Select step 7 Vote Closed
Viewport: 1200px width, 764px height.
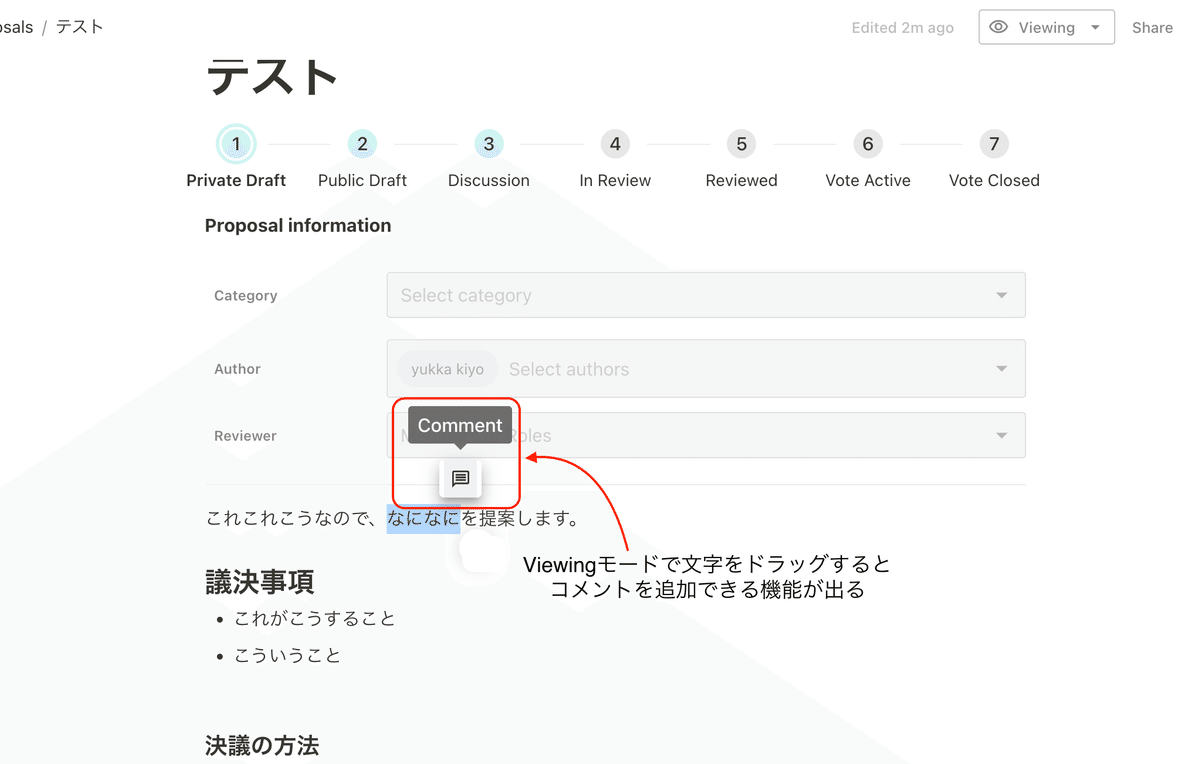pos(994,143)
